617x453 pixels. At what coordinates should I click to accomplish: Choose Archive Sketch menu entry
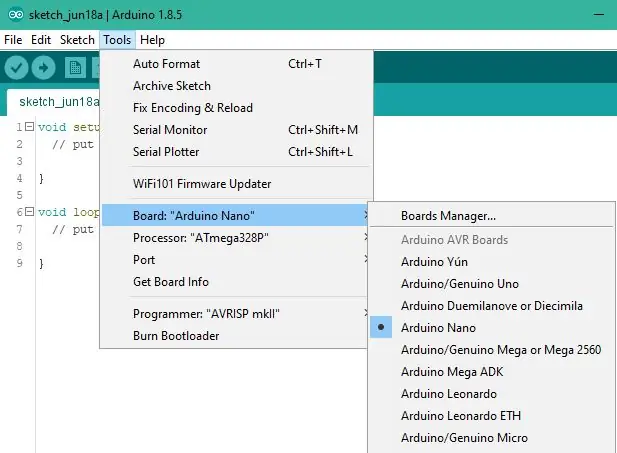[x=236, y=86]
